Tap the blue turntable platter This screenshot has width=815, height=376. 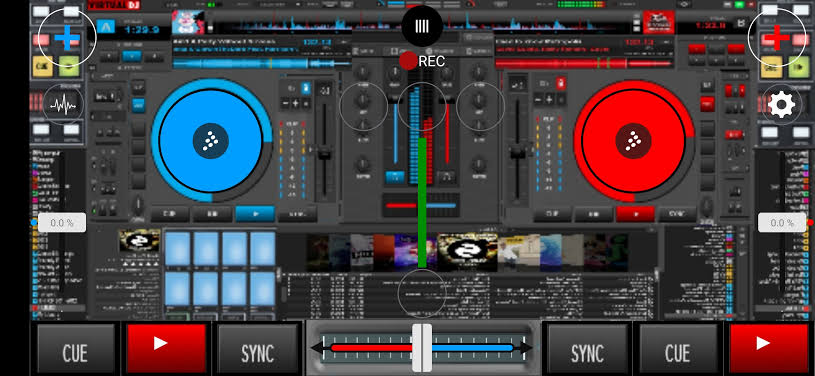(211, 140)
